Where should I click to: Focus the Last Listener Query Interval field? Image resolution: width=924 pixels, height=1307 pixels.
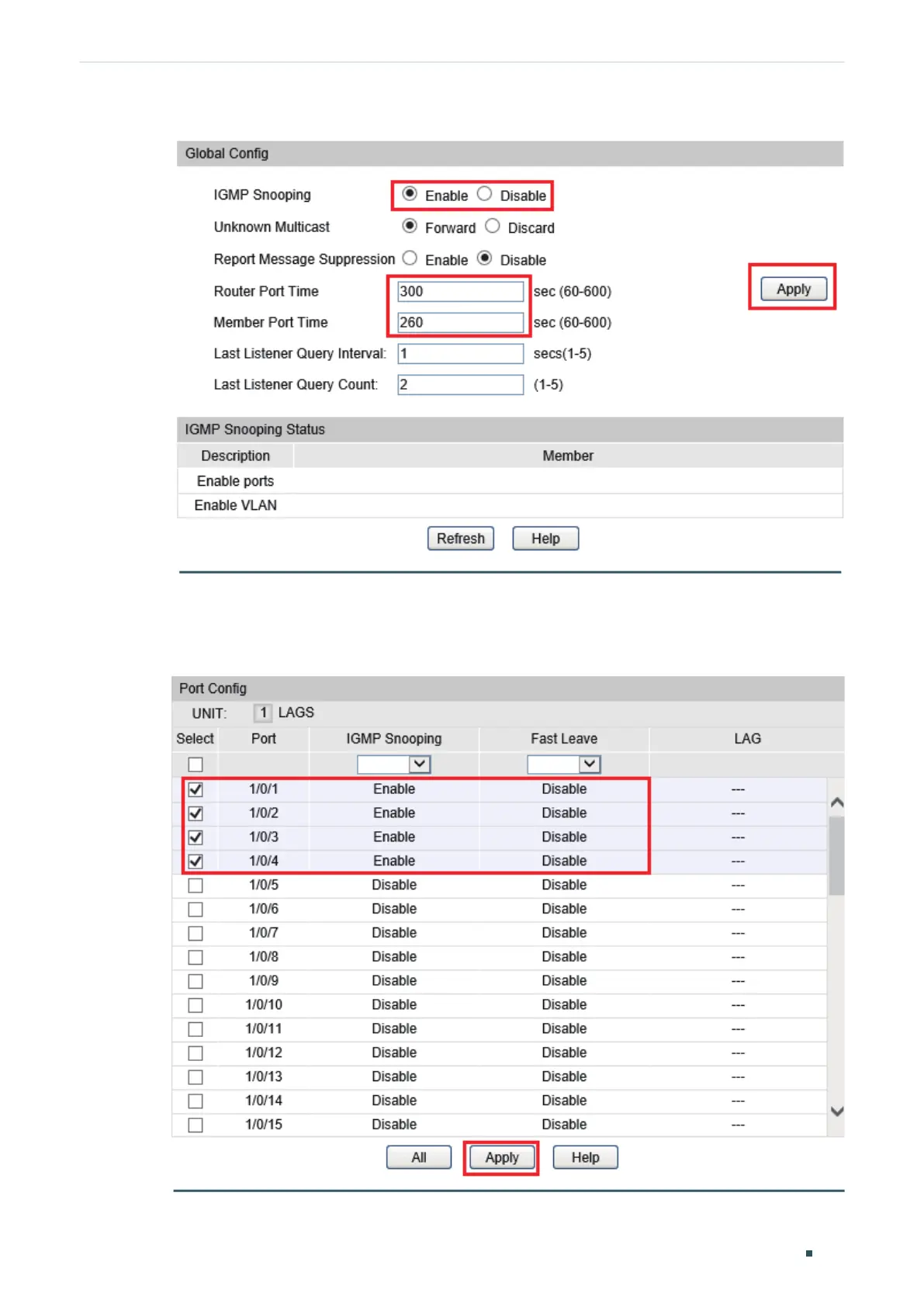(461, 353)
